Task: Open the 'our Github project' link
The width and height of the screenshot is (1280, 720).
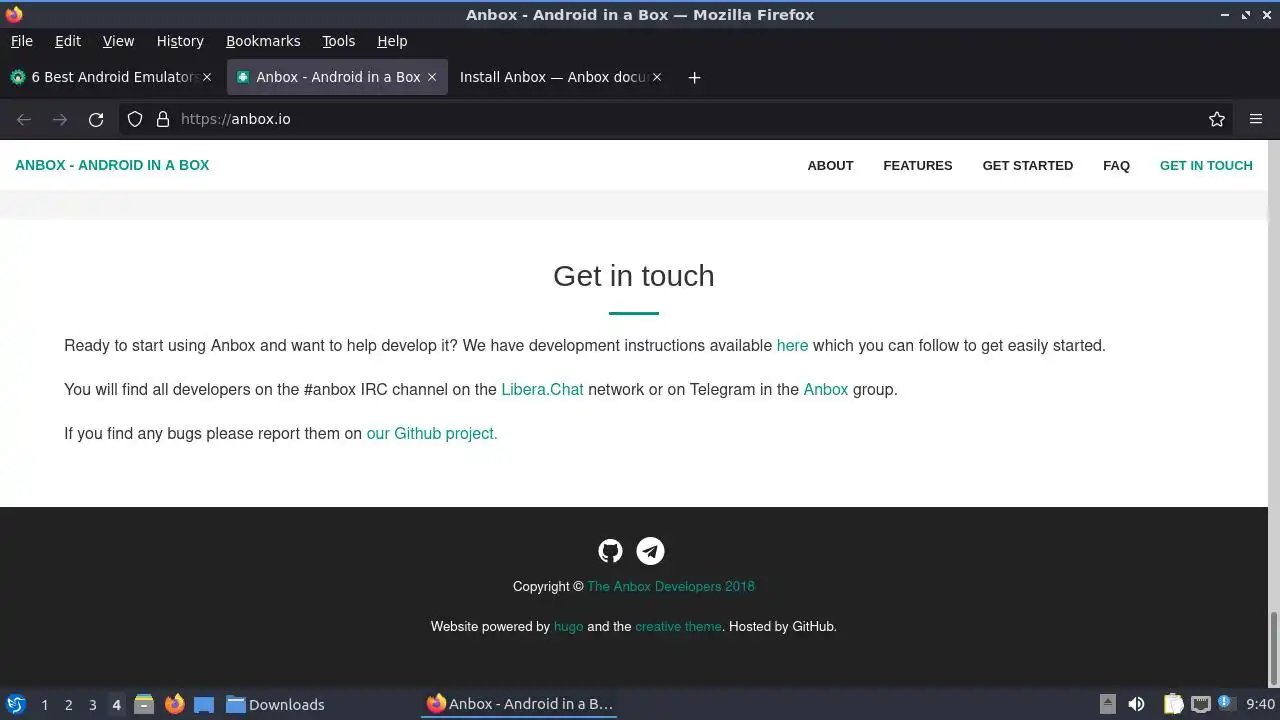Action: click(x=432, y=433)
